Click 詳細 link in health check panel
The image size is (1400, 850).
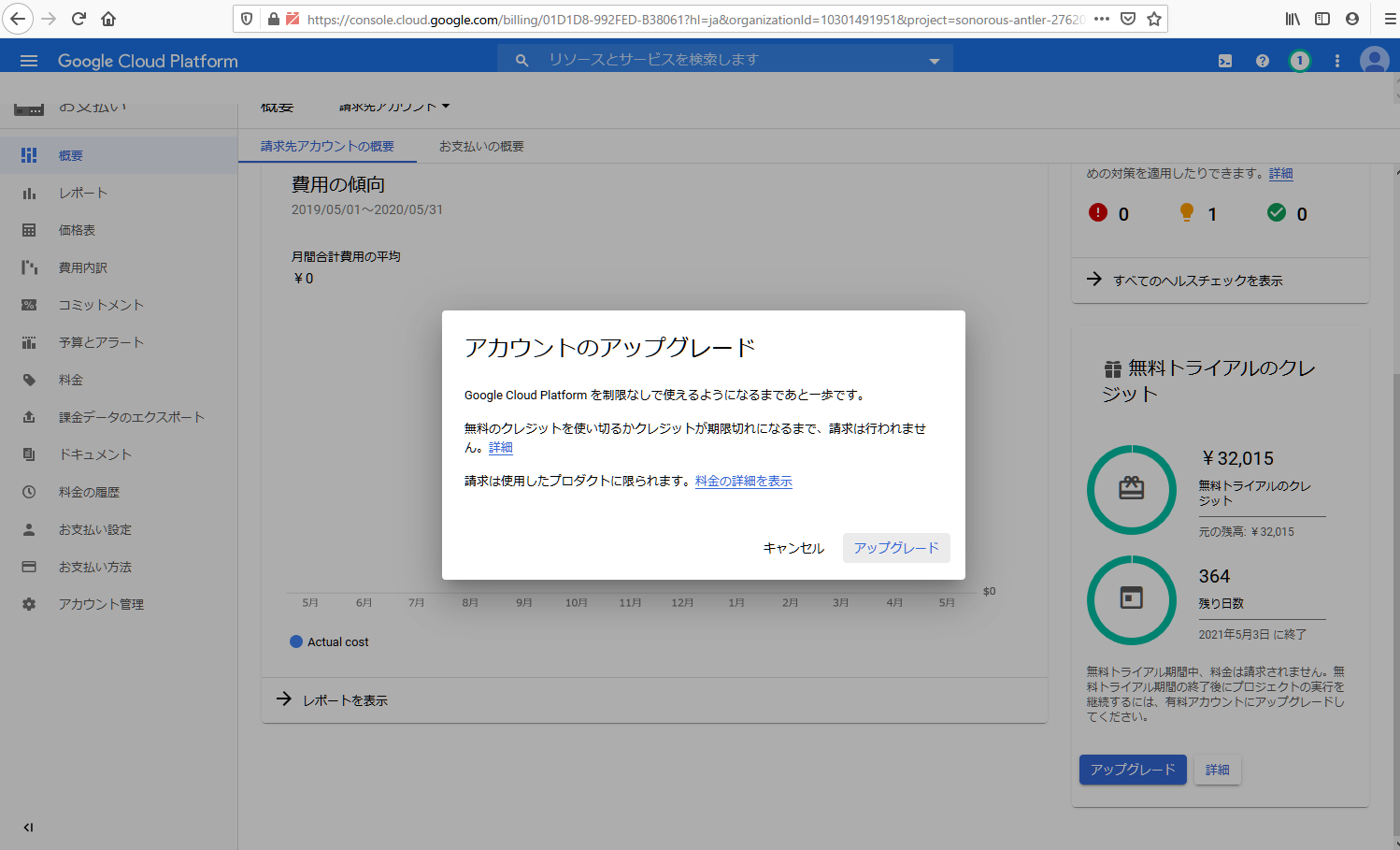pyautogui.click(x=1281, y=173)
